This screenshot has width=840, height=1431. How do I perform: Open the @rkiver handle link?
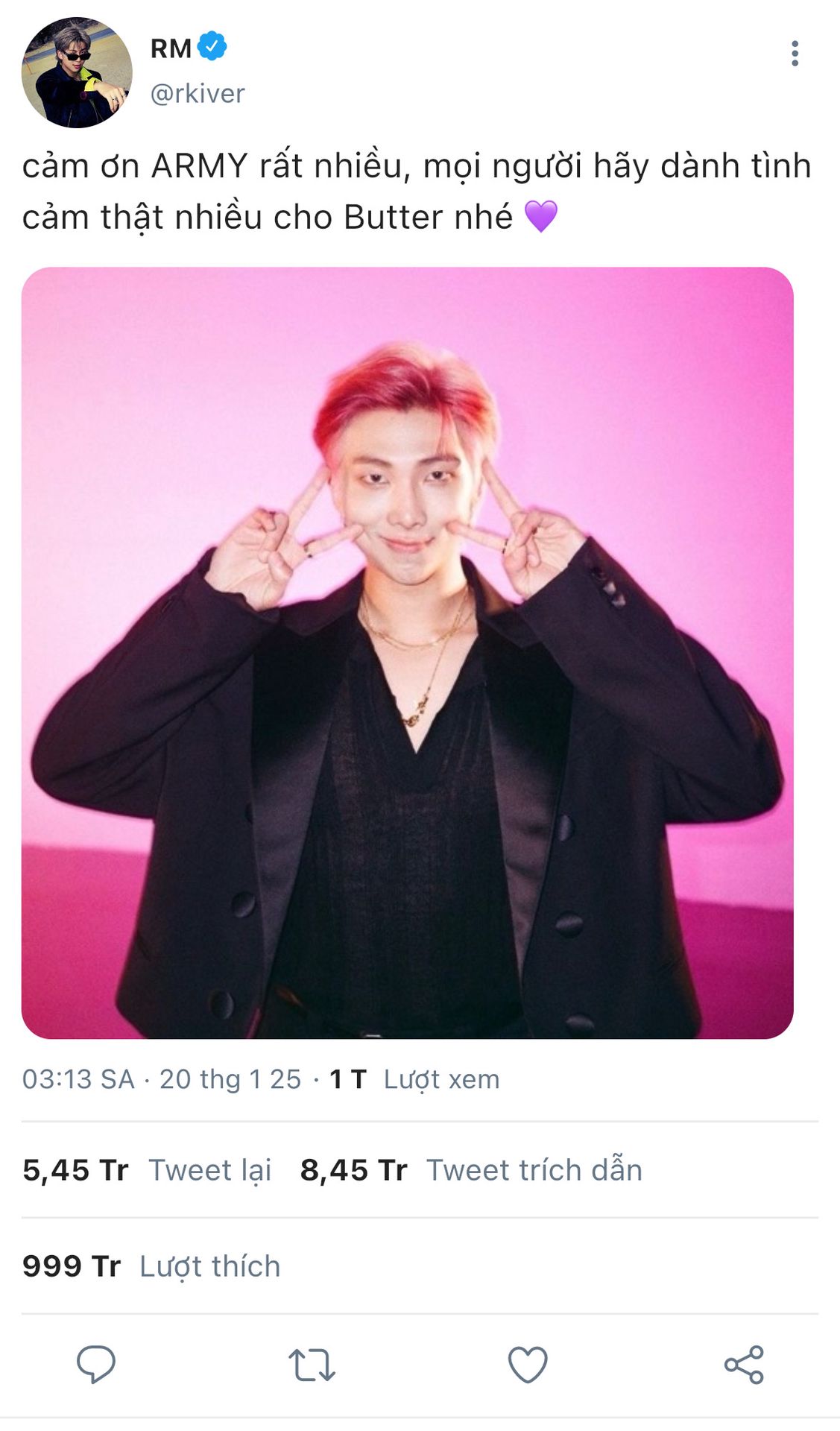pyautogui.click(x=198, y=94)
